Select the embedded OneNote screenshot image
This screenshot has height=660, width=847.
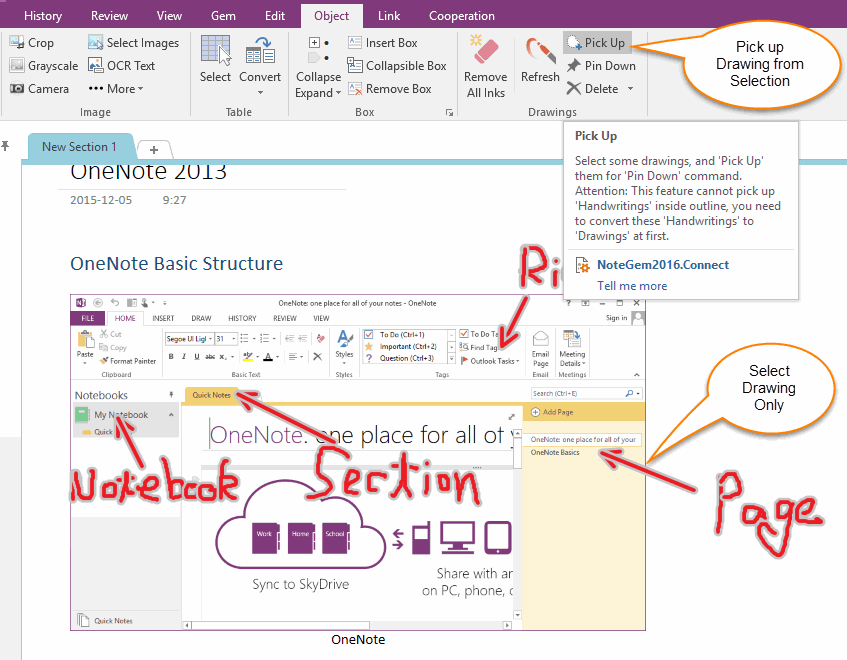click(x=358, y=462)
